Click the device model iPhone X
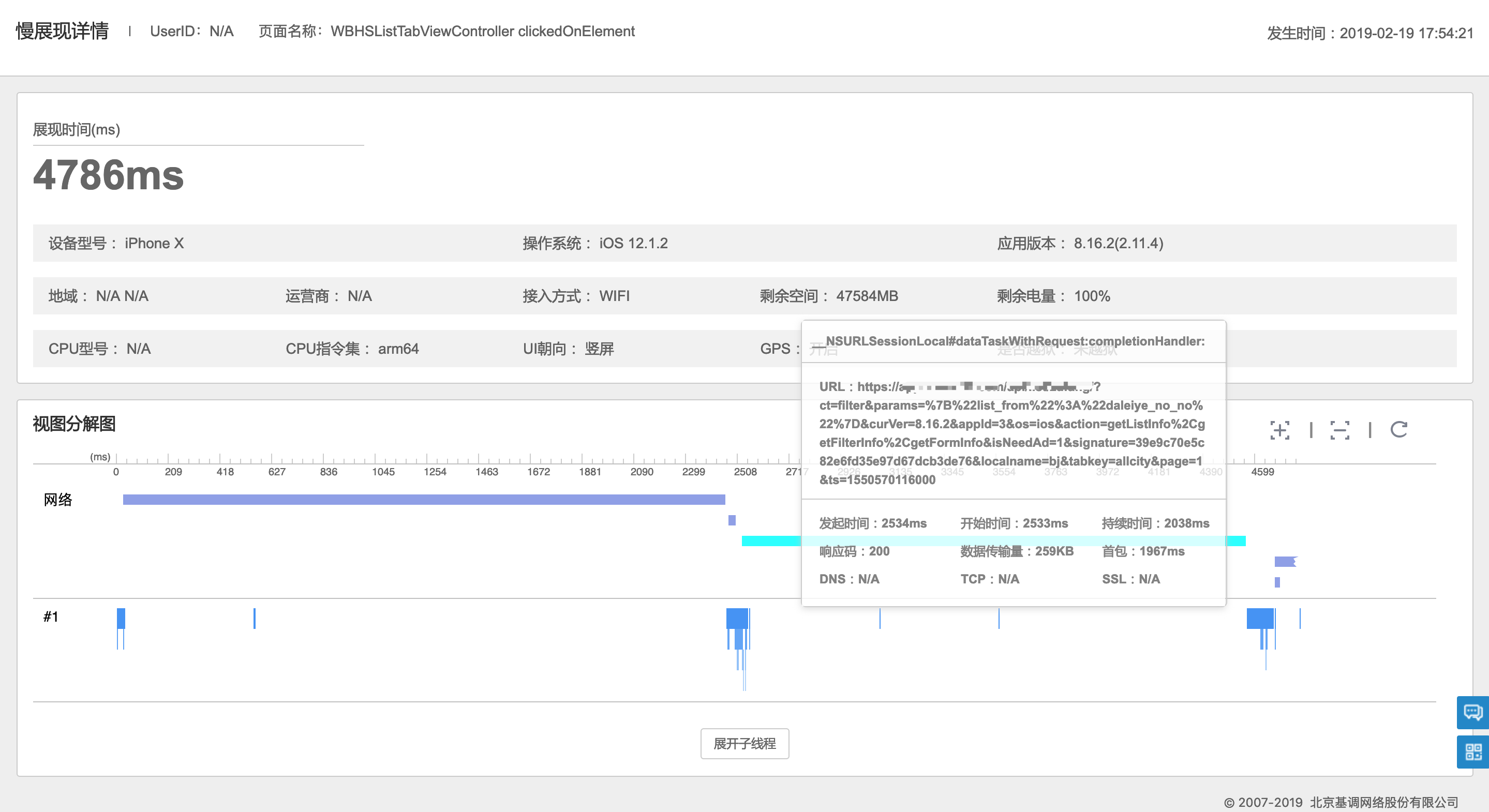Image resolution: width=1489 pixels, height=812 pixels. click(x=154, y=243)
